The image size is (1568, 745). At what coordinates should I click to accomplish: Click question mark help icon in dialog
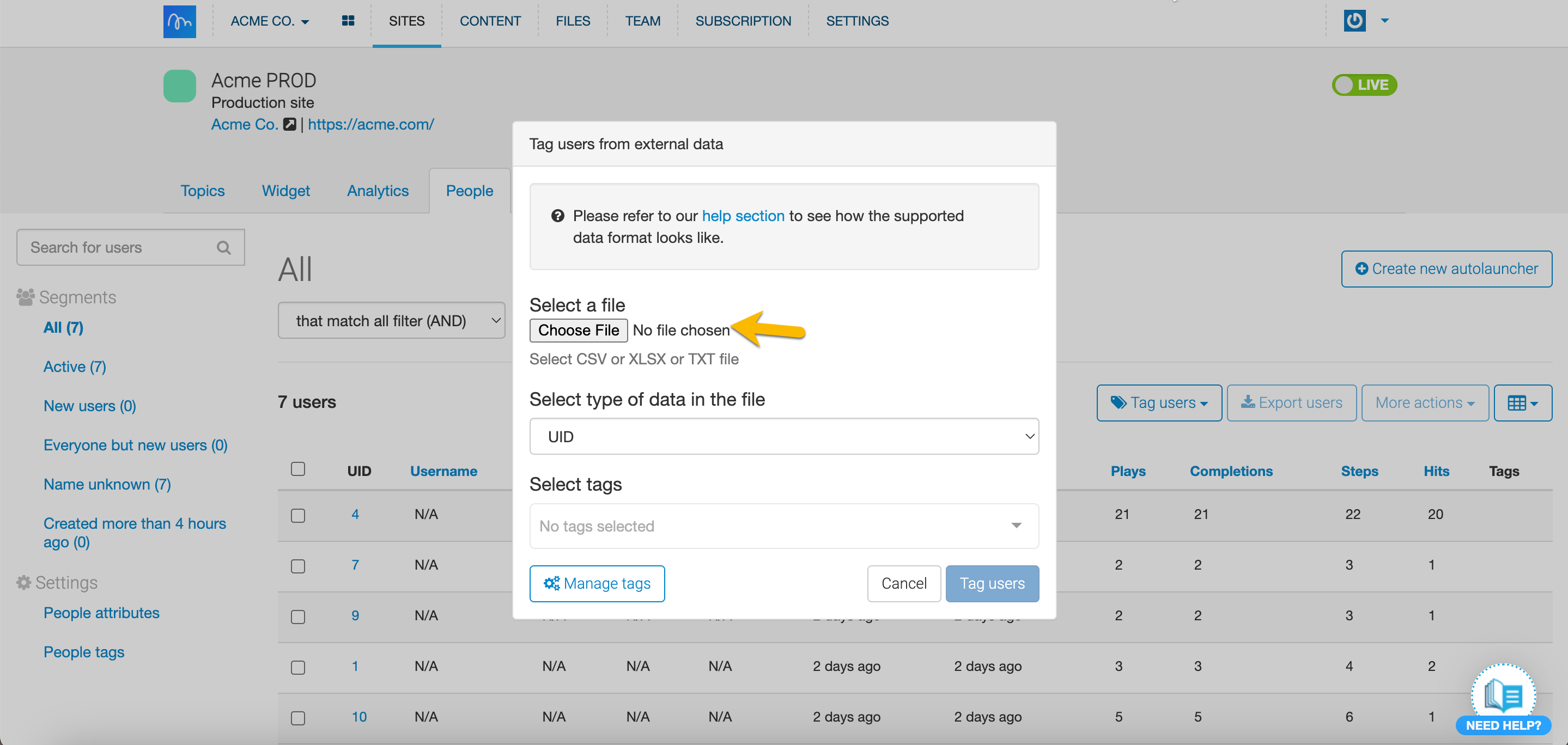tap(557, 216)
